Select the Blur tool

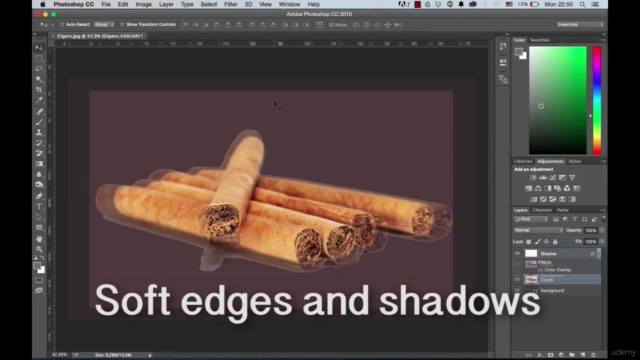tap(39, 174)
